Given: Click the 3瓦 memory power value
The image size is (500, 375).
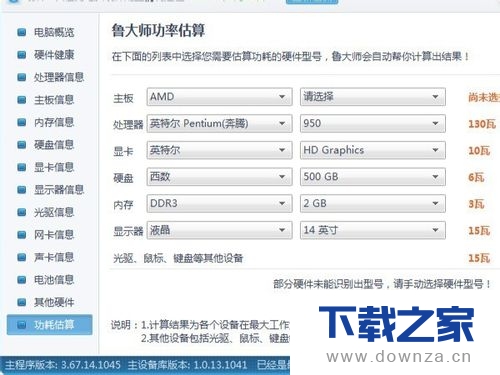Looking at the screenshot, I should (476, 204).
